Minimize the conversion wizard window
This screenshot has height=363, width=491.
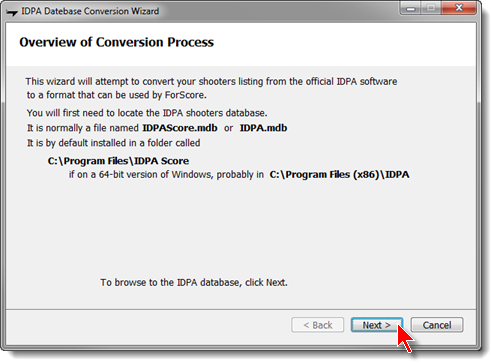coord(410,7)
